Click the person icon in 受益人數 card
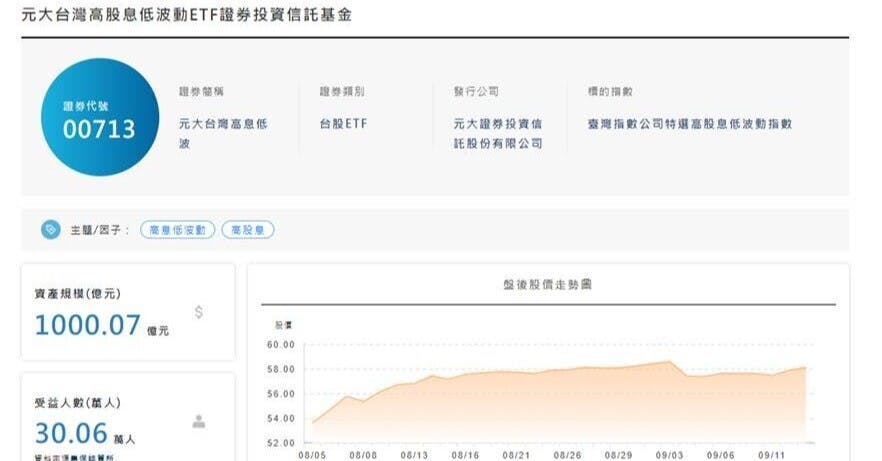This screenshot has height=461, width=882. coord(199,422)
